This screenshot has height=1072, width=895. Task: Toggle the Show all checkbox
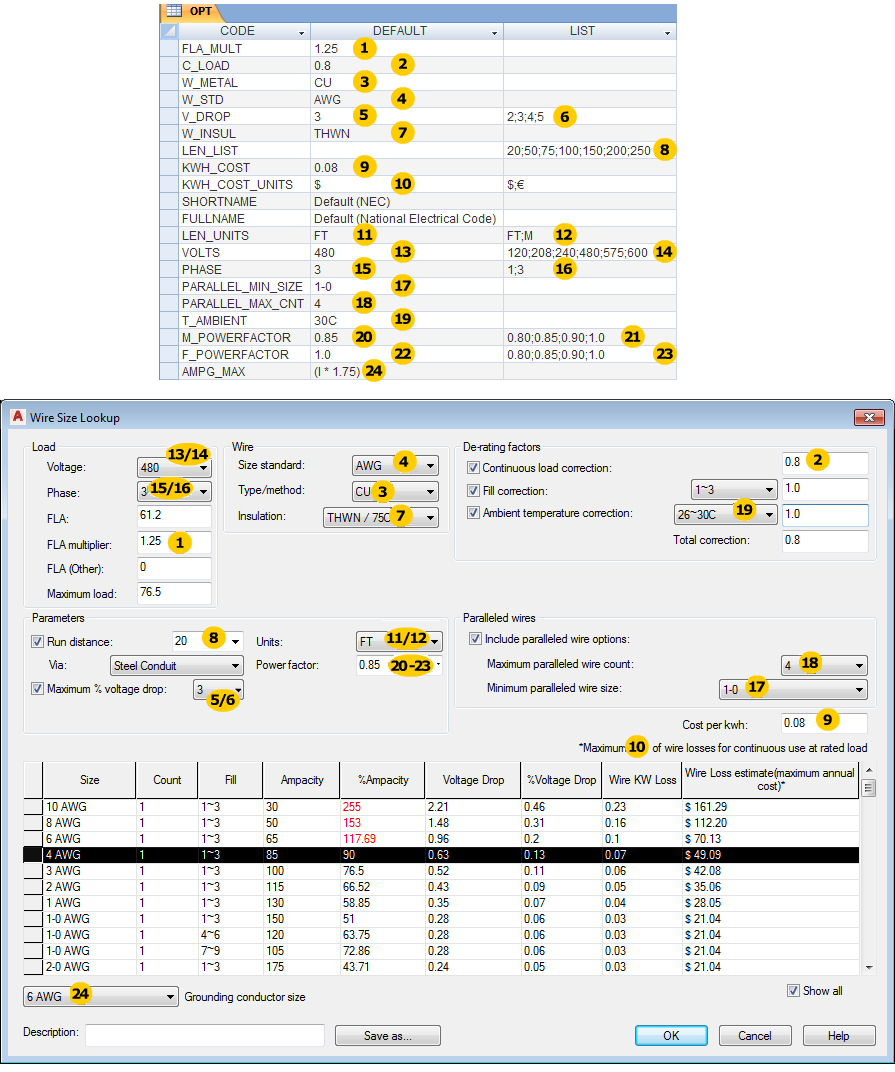(793, 991)
